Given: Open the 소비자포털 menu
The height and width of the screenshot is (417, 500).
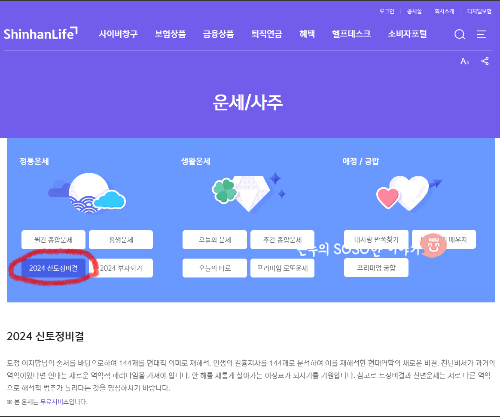Looking at the screenshot, I should pos(407,34).
